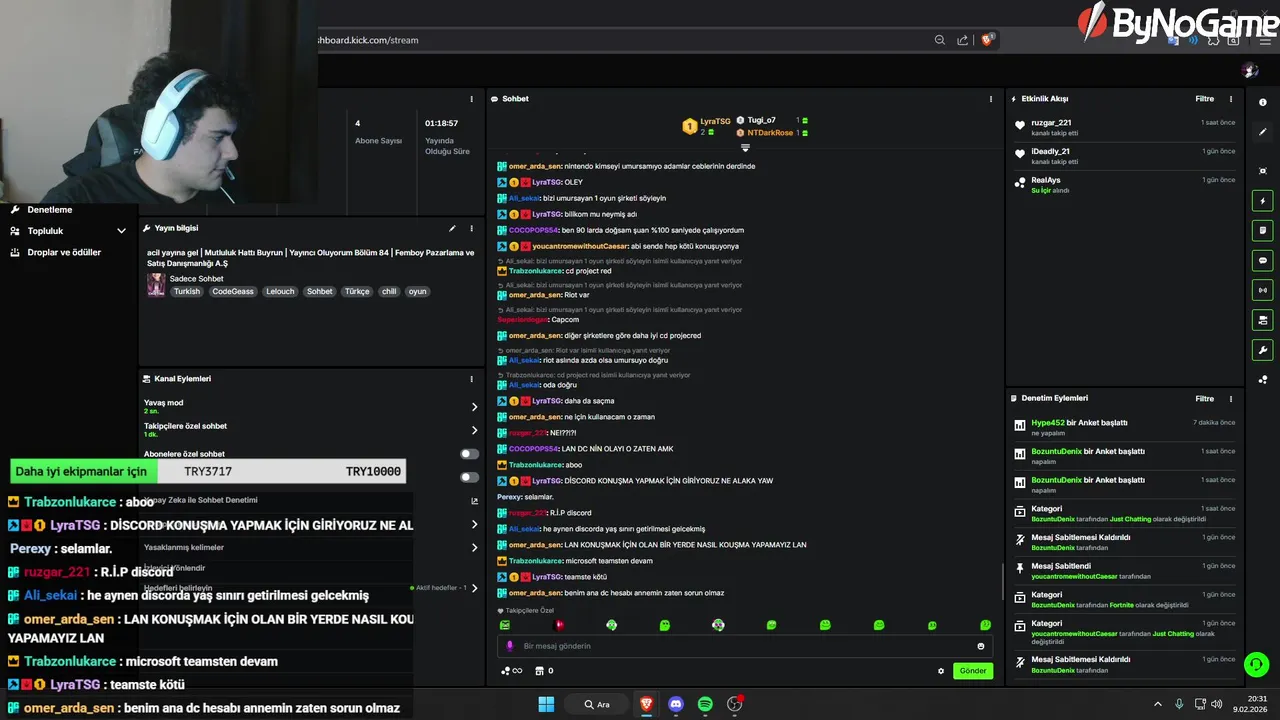Expand Takipçilere özel sohbet arrow
The height and width of the screenshot is (720, 1280).
coord(474,430)
